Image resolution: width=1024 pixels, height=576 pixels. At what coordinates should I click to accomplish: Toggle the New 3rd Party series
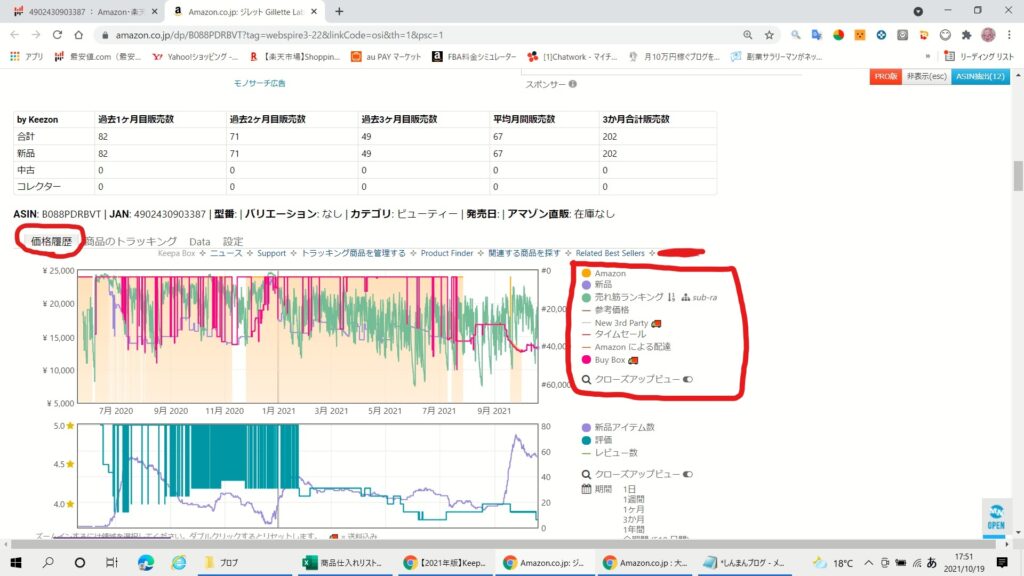(x=621, y=323)
